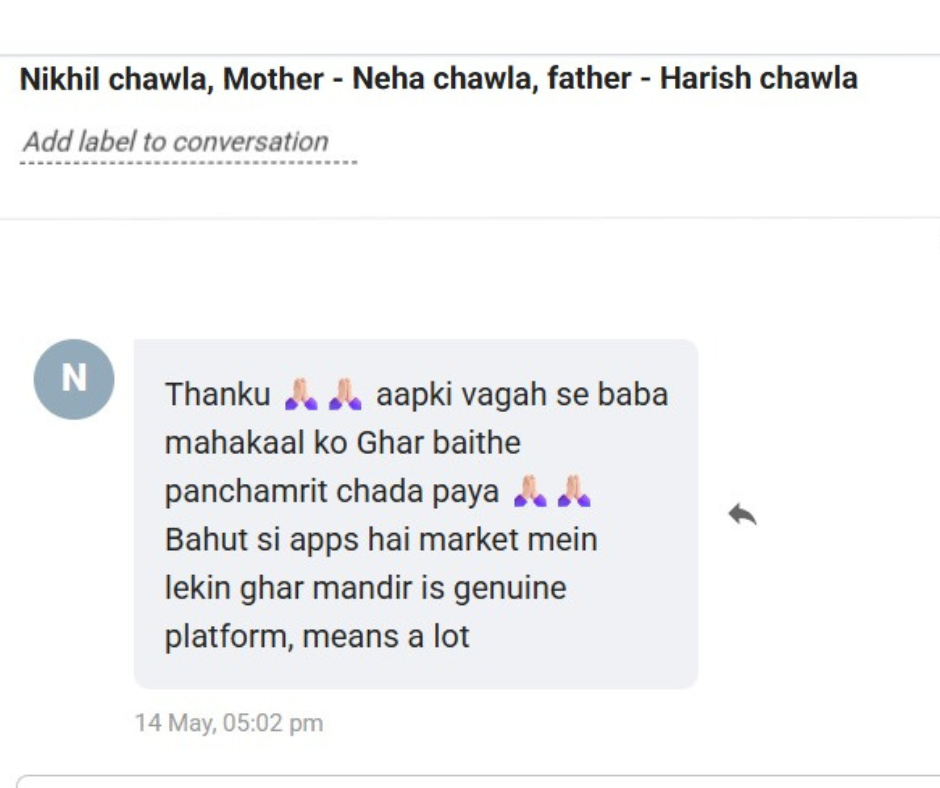Click Bahut si apps hai market line
The height and width of the screenshot is (788, 940).
point(381,539)
